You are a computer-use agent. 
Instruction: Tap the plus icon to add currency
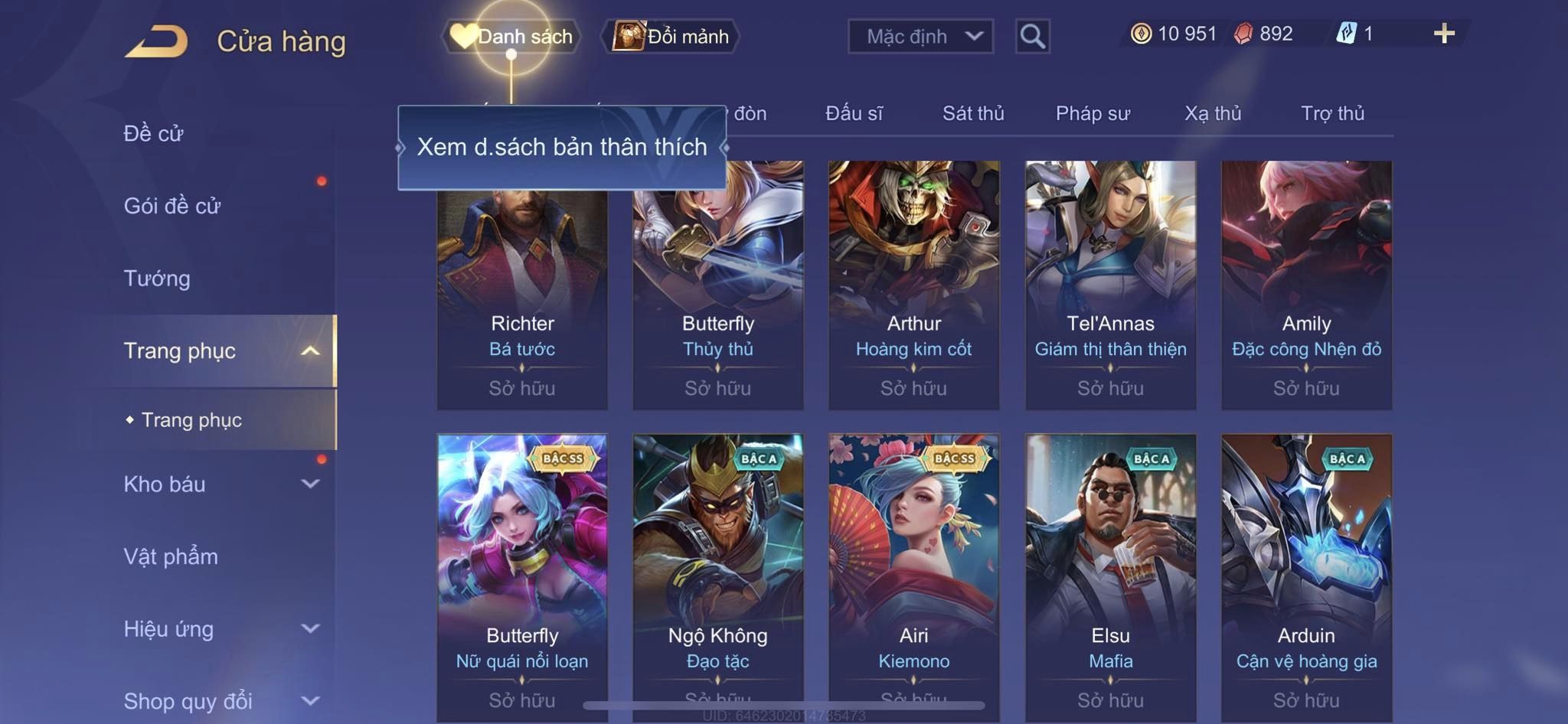click(1444, 34)
